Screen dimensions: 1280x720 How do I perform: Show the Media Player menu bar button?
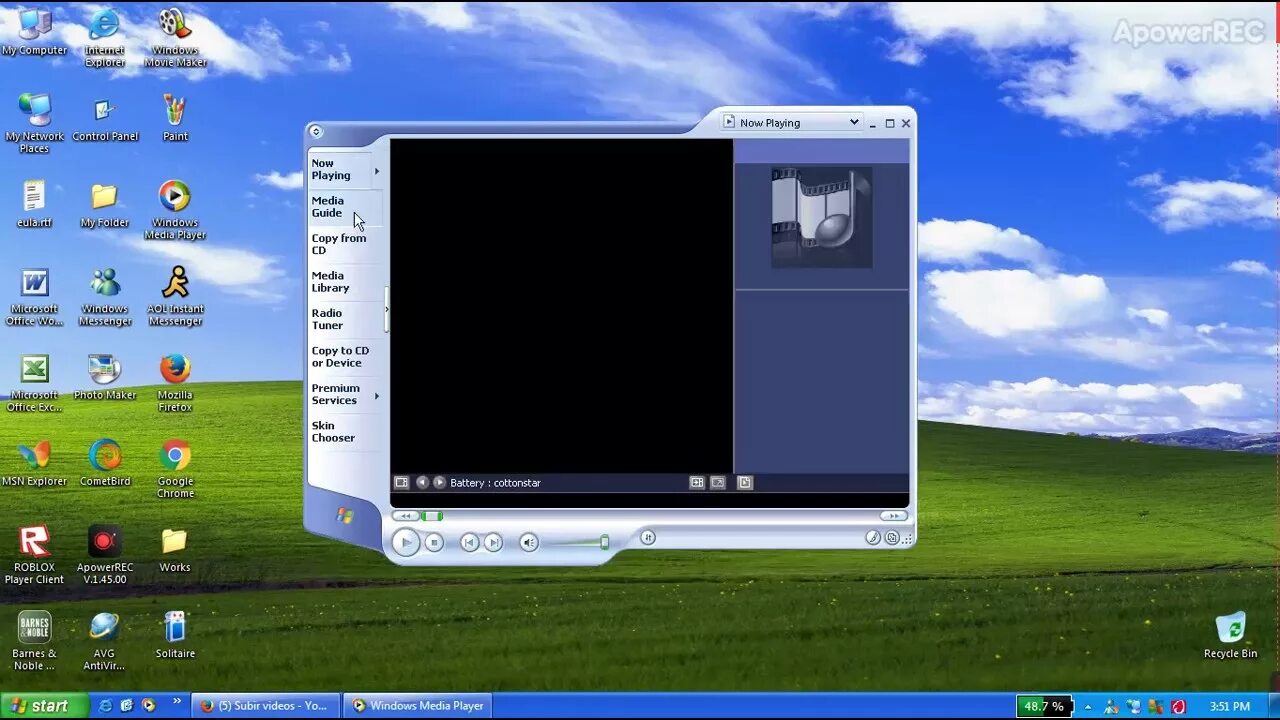(315, 131)
